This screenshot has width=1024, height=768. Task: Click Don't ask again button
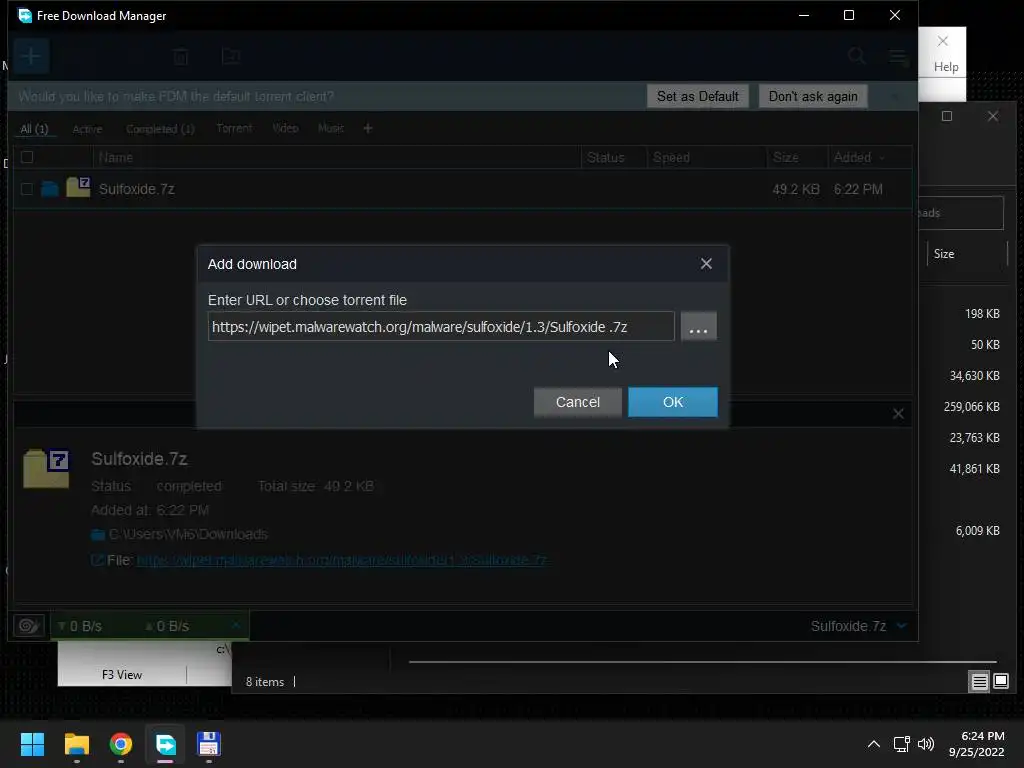[812, 96]
